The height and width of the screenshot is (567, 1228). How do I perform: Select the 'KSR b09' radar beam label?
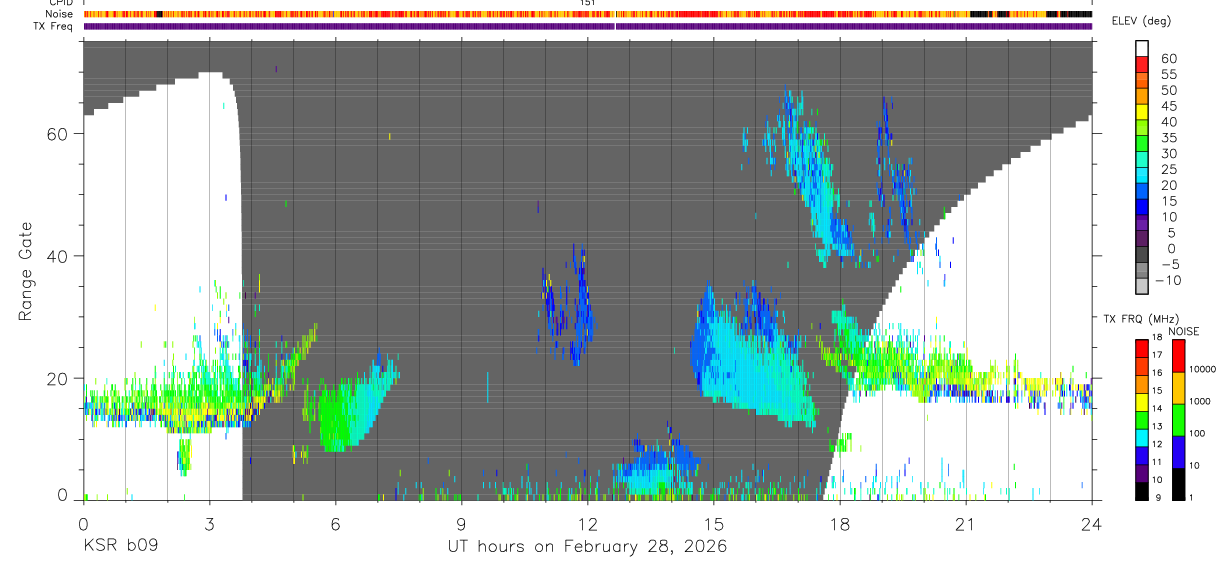pos(120,547)
